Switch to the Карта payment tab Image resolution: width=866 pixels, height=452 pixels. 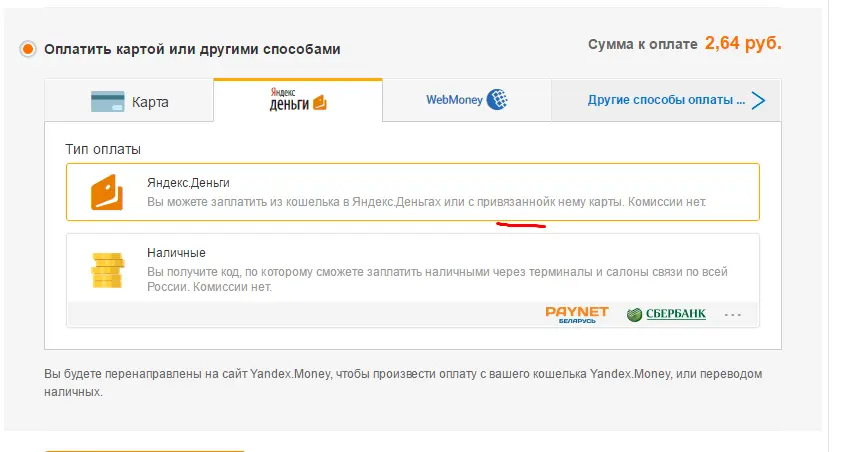pos(129,101)
